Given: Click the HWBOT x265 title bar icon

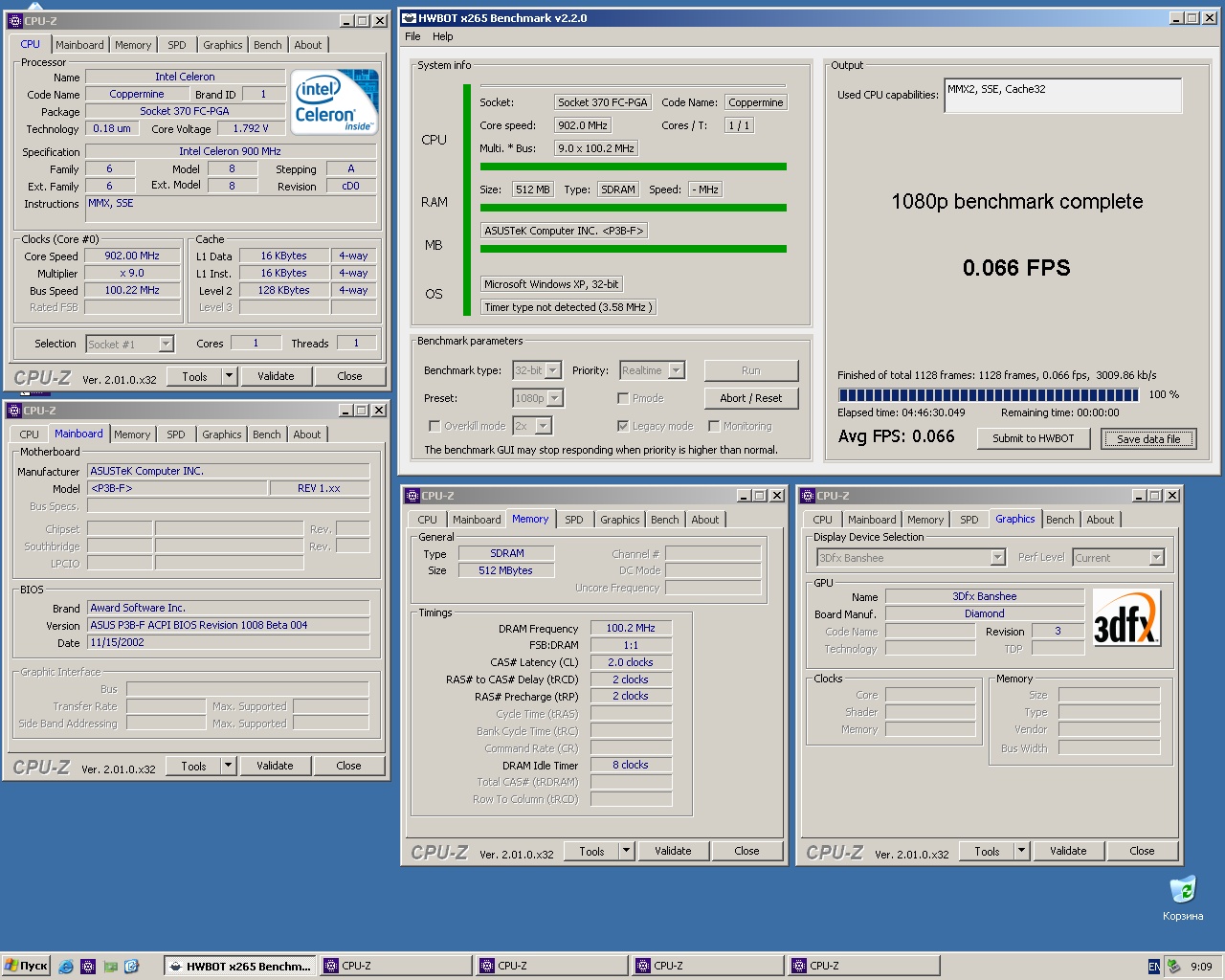Looking at the screenshot, I should (x=409, y=17).
